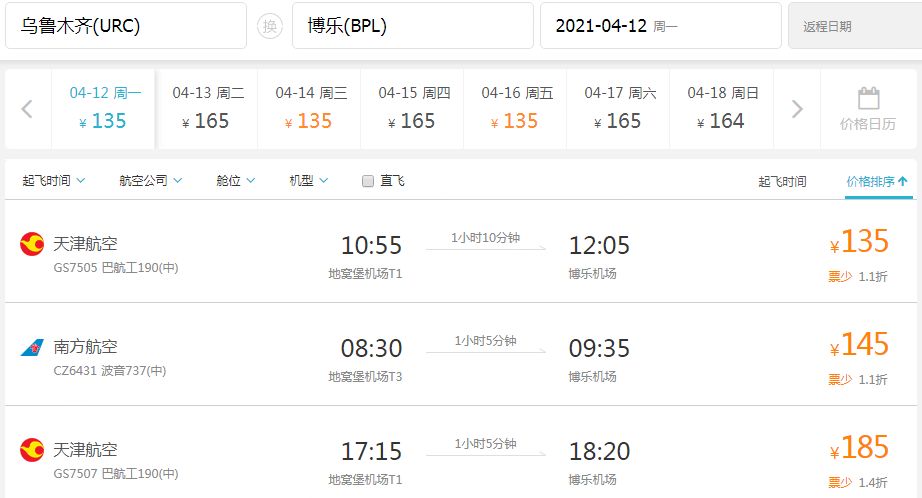Open the price calendar icon
The height and width of the screenshot is (498, 922).
tap(868, 99)
